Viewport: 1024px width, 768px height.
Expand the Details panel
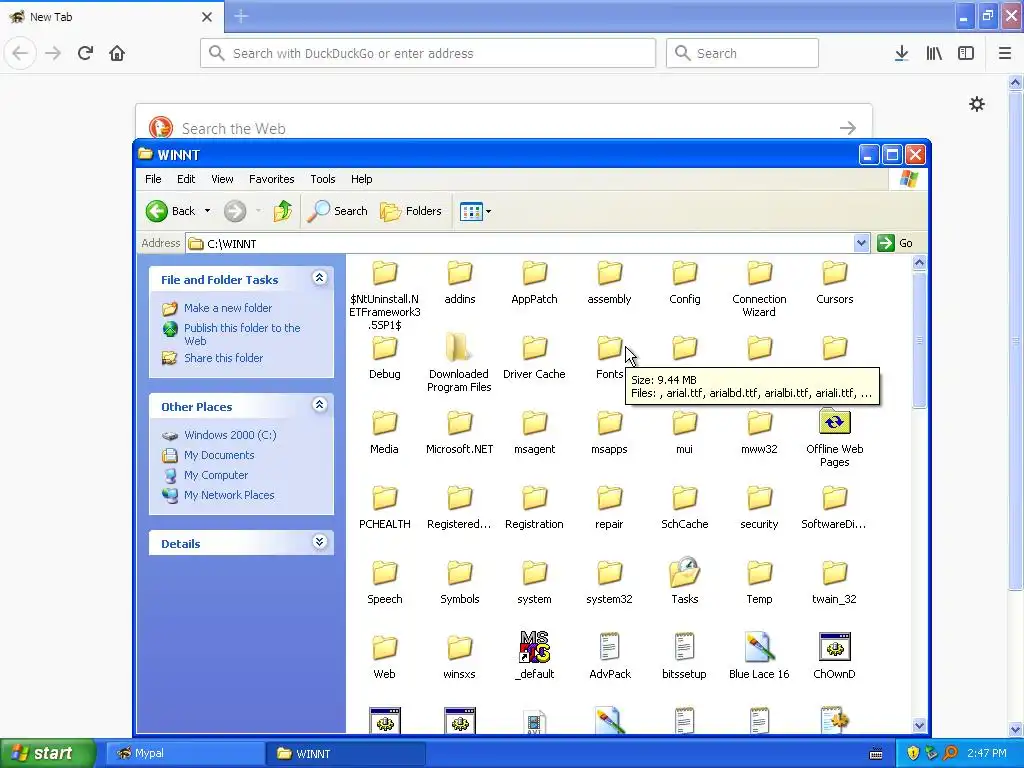pos(319,543)
